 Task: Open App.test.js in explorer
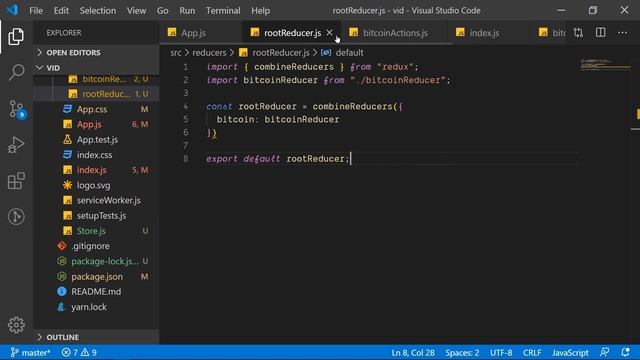[96, 140]
